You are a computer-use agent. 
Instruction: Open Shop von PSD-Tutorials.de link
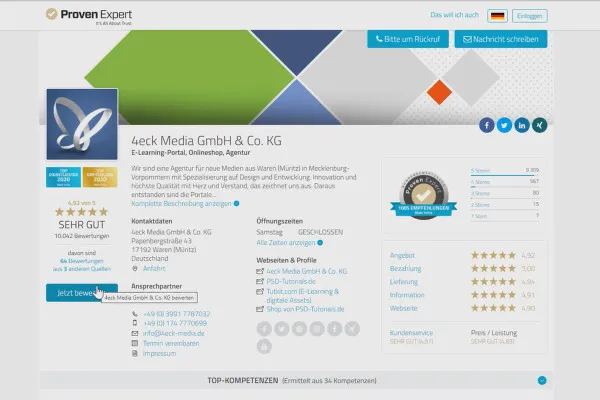[x=305, y=309]
